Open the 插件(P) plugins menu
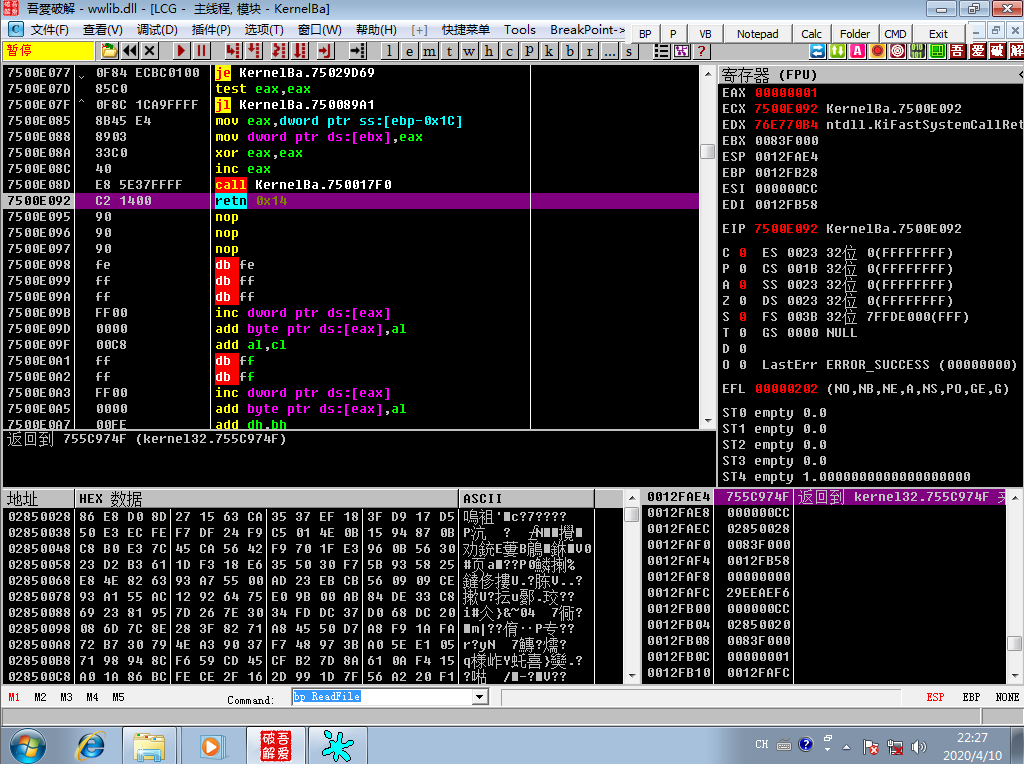 point(211,30)
